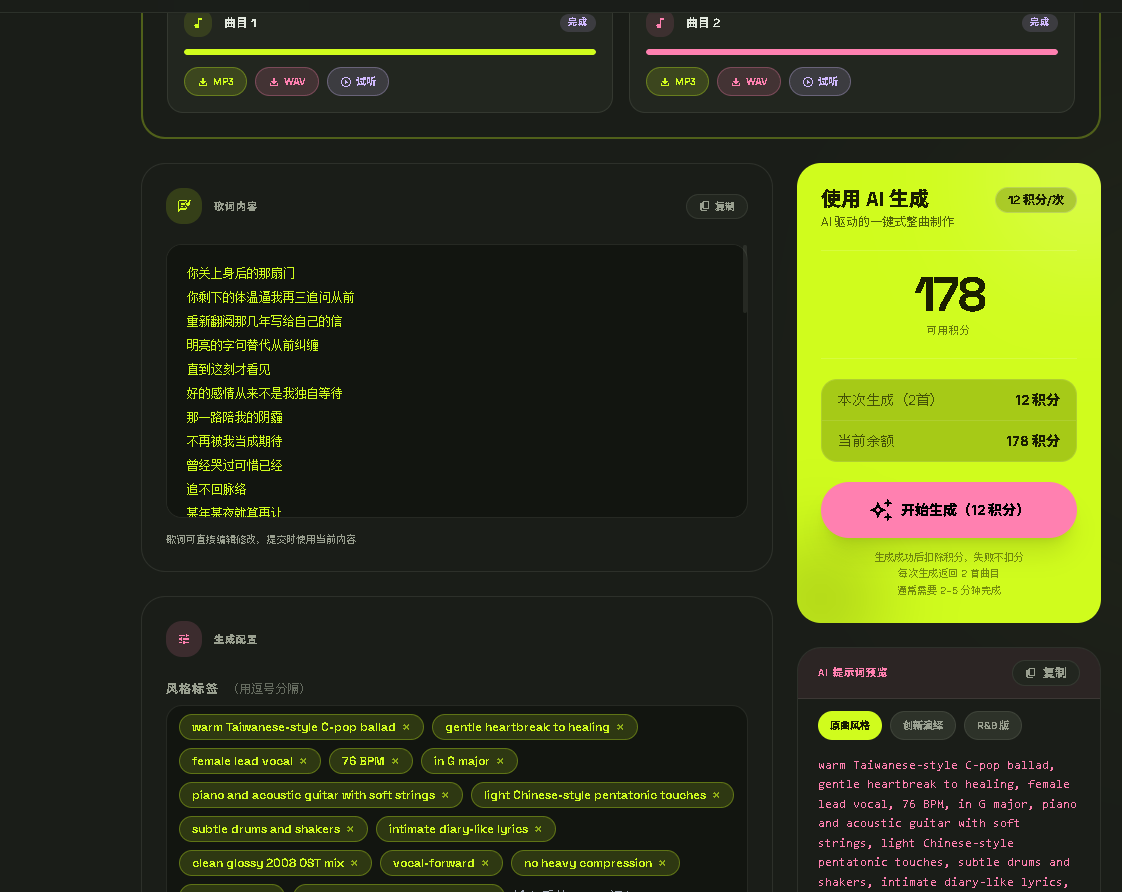Click the 风格标签 section label

click(192, 689)
